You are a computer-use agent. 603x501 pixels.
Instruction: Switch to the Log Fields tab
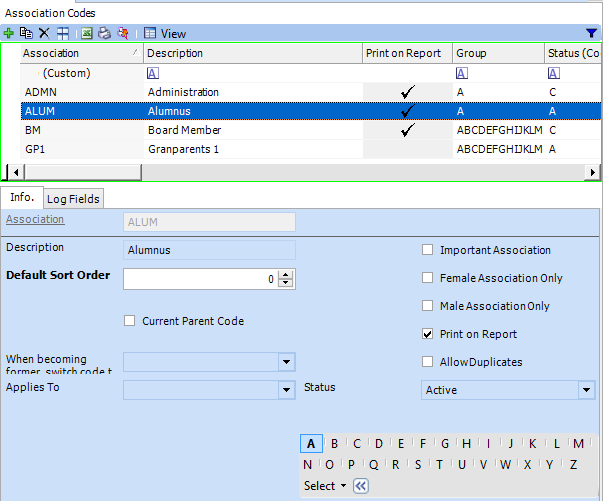[x=73, y=199]
